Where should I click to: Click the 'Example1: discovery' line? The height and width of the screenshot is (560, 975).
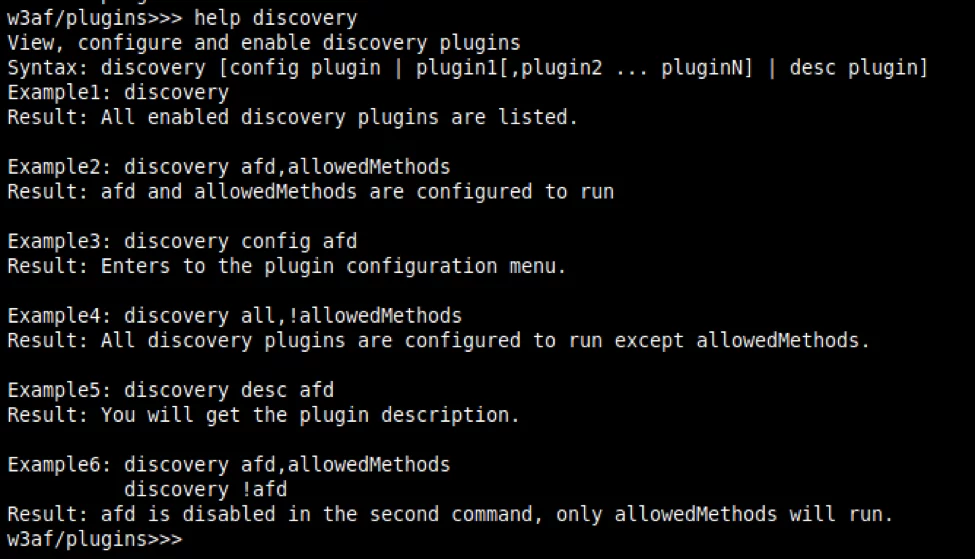118,93
